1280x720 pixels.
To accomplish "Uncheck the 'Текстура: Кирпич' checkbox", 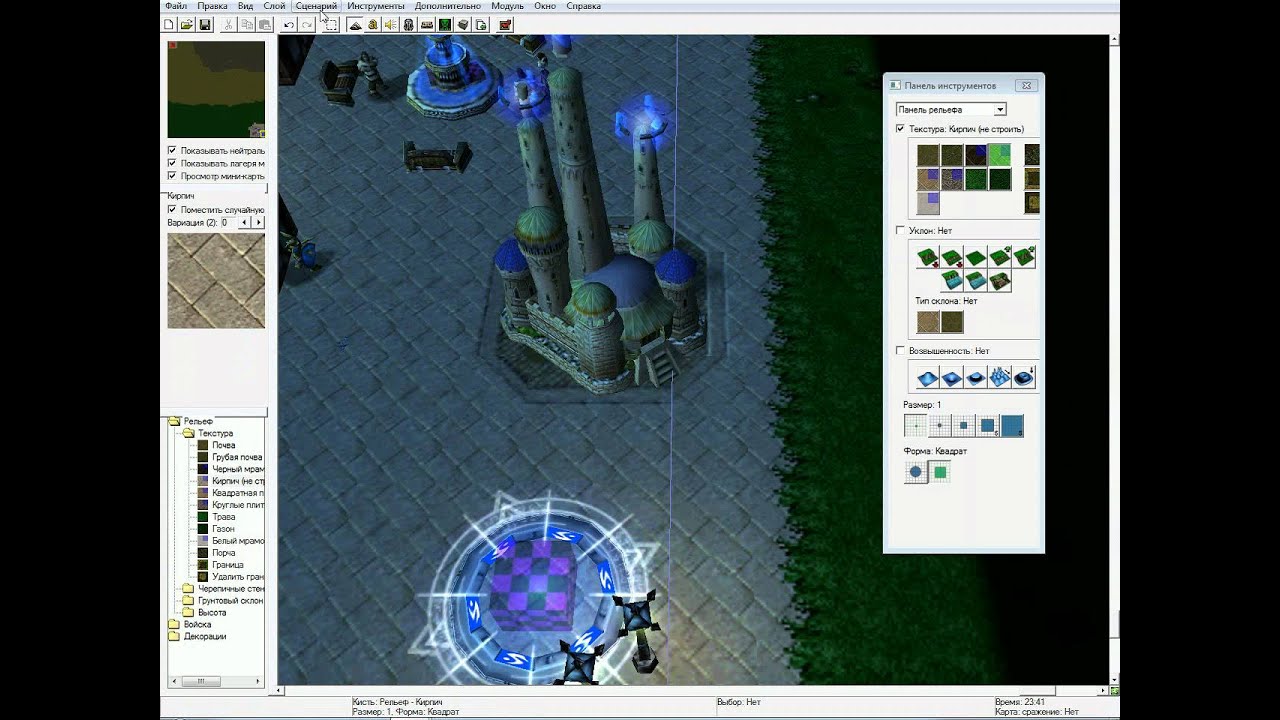I will click(900, 129).
